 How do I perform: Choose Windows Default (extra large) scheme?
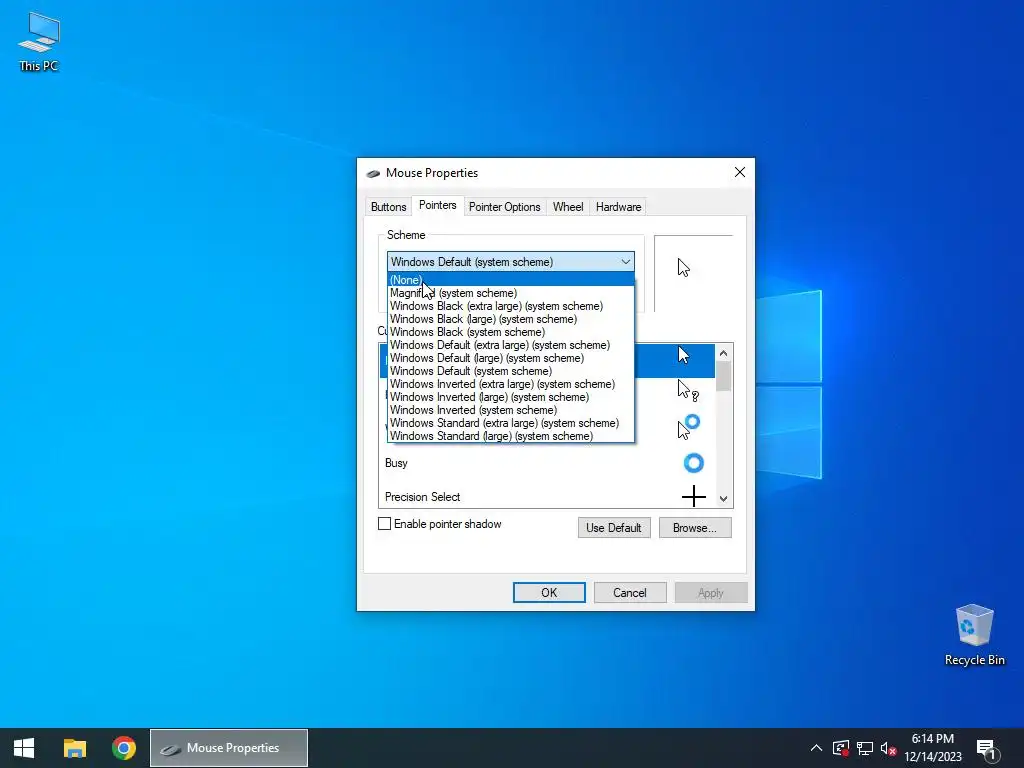point(511,345)
